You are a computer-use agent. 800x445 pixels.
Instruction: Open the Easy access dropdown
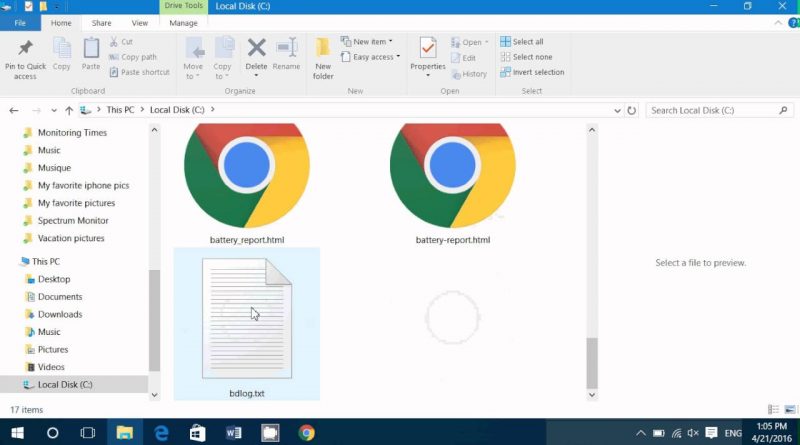pyautogui.click(x=370, y=57)
